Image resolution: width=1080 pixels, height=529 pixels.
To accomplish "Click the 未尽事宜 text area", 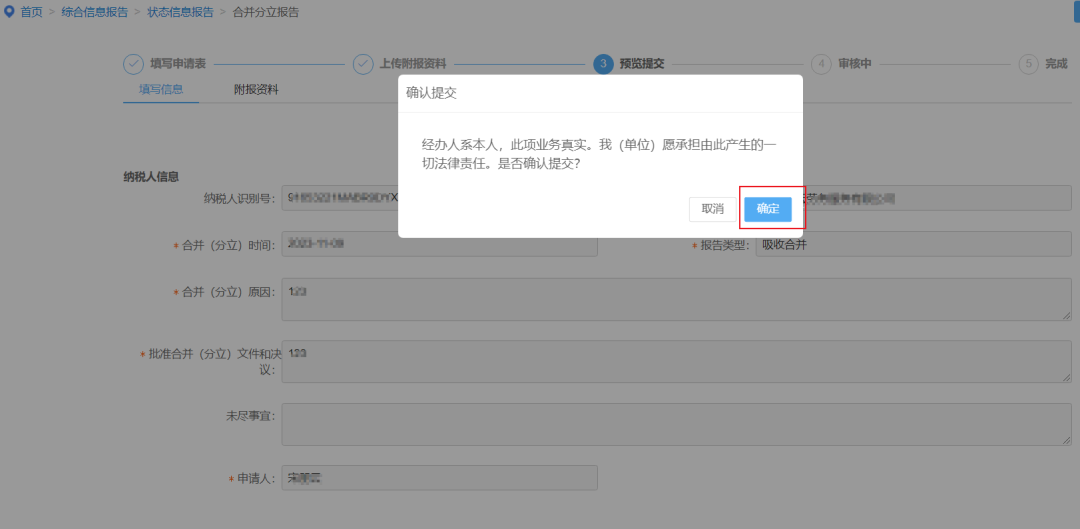I will tap(676, 424).
